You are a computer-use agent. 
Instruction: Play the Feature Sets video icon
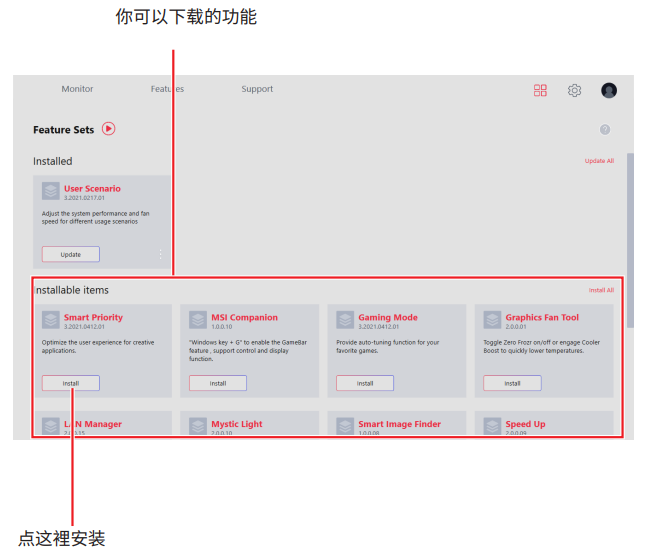tap(109, 129)
